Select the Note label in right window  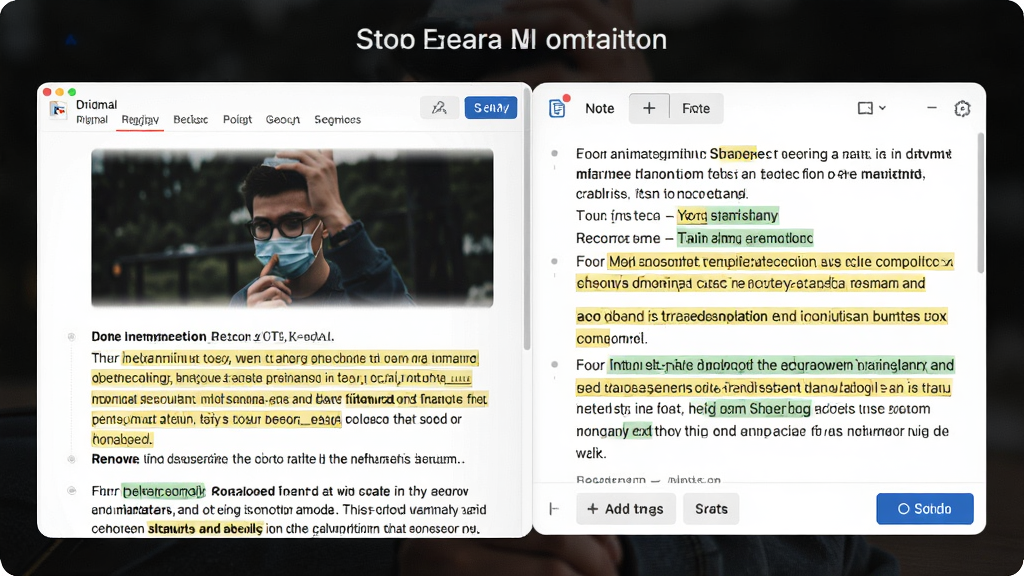click(x=599, y=108)
